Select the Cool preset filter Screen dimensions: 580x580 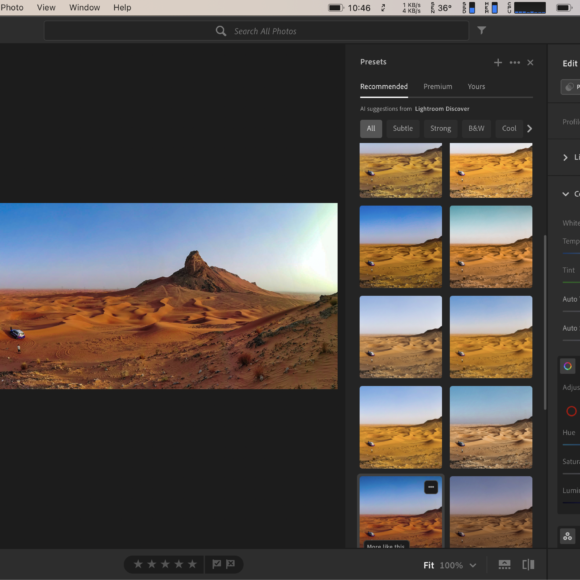tap(509, 128)
